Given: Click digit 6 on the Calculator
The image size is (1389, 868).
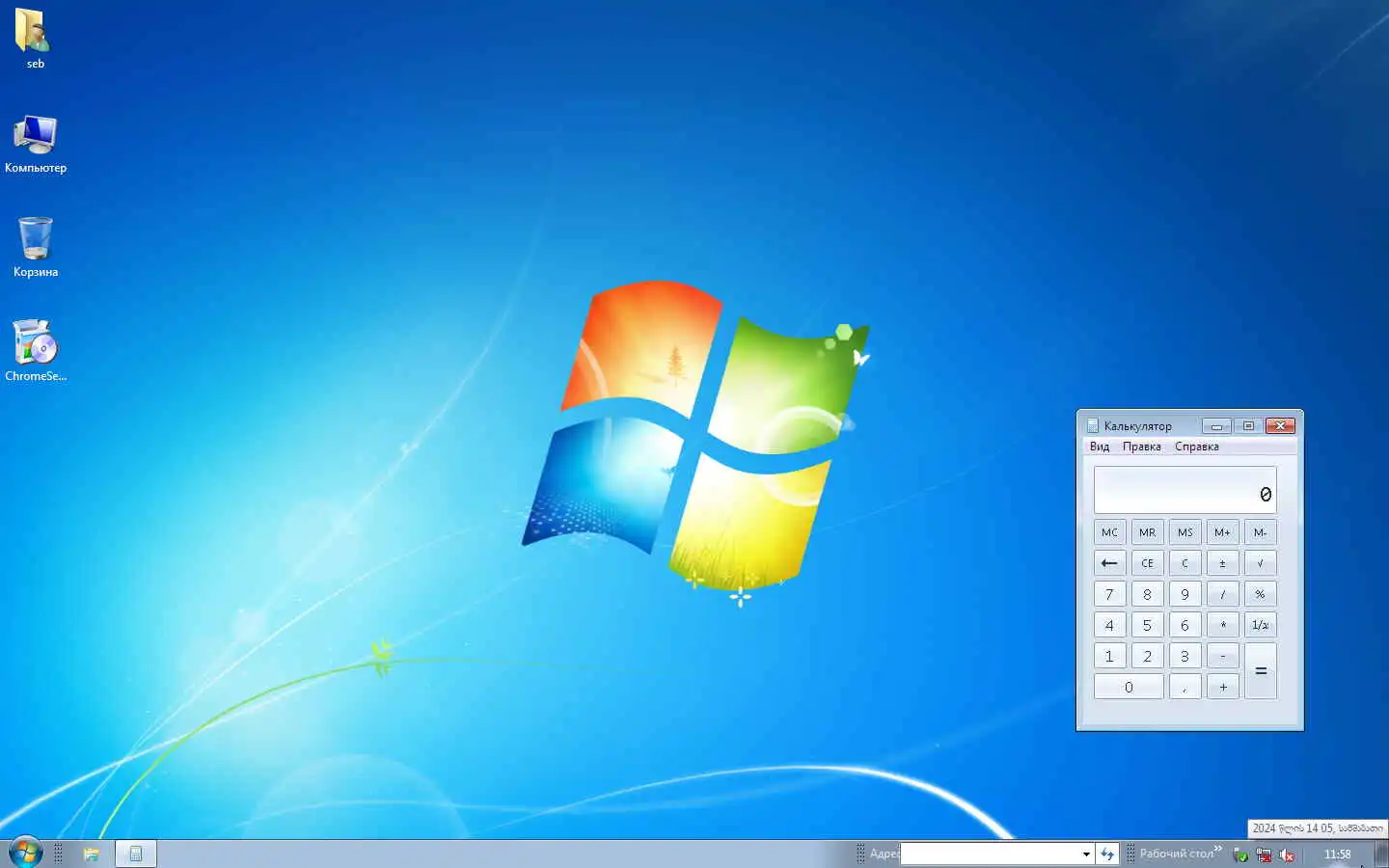Looking at the screenshot, I should pyautogui.click(x=1185, y=625).
